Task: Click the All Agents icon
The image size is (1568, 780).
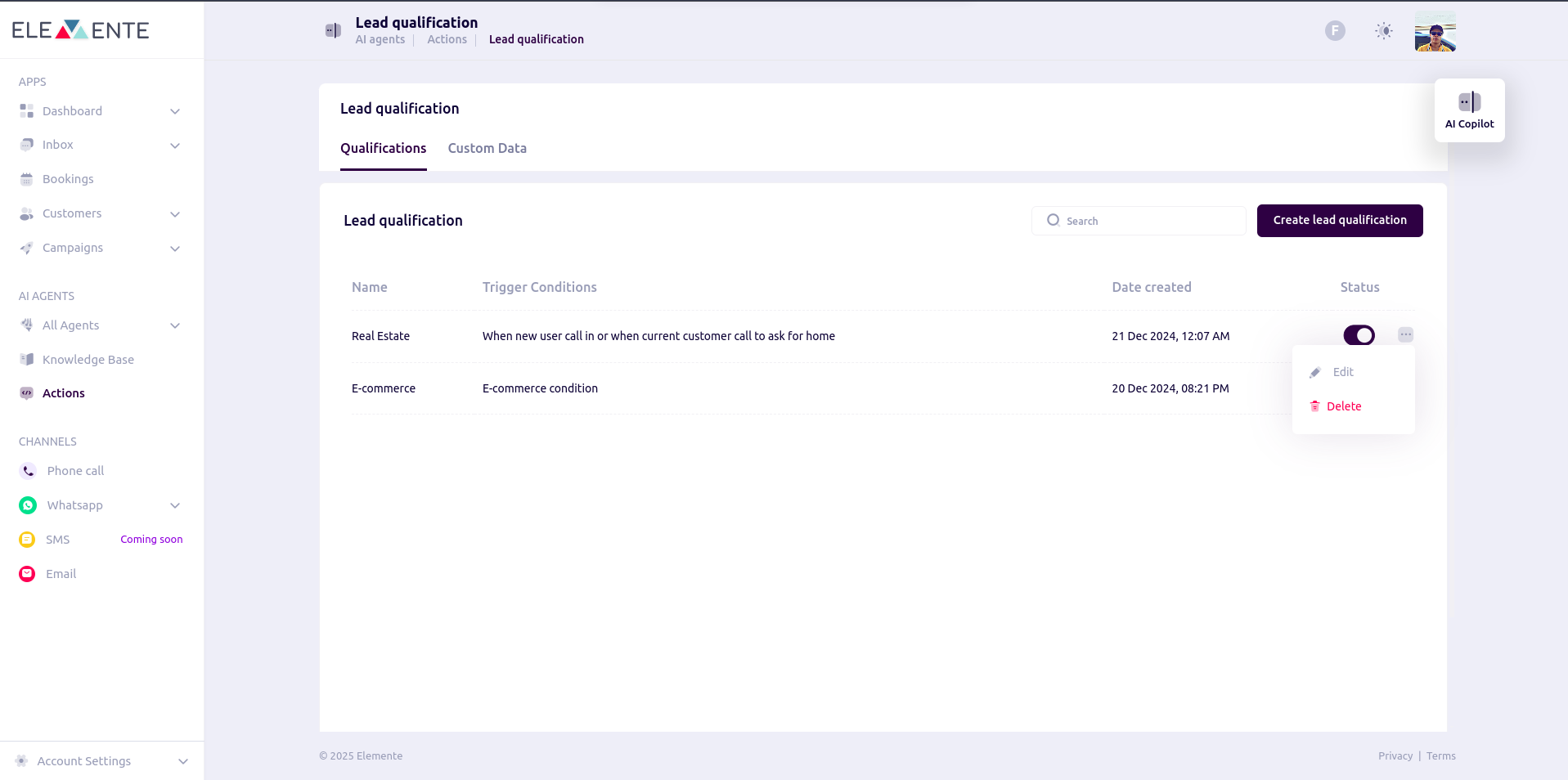Action: [27, 325]
